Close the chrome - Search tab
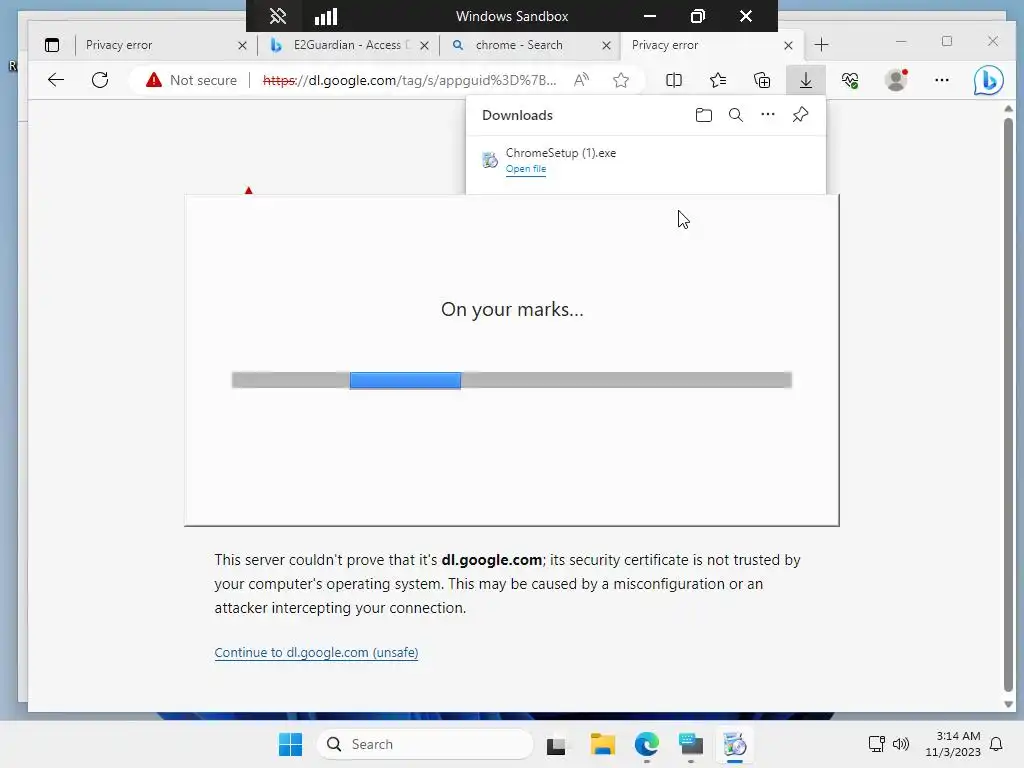 [606, 45]
